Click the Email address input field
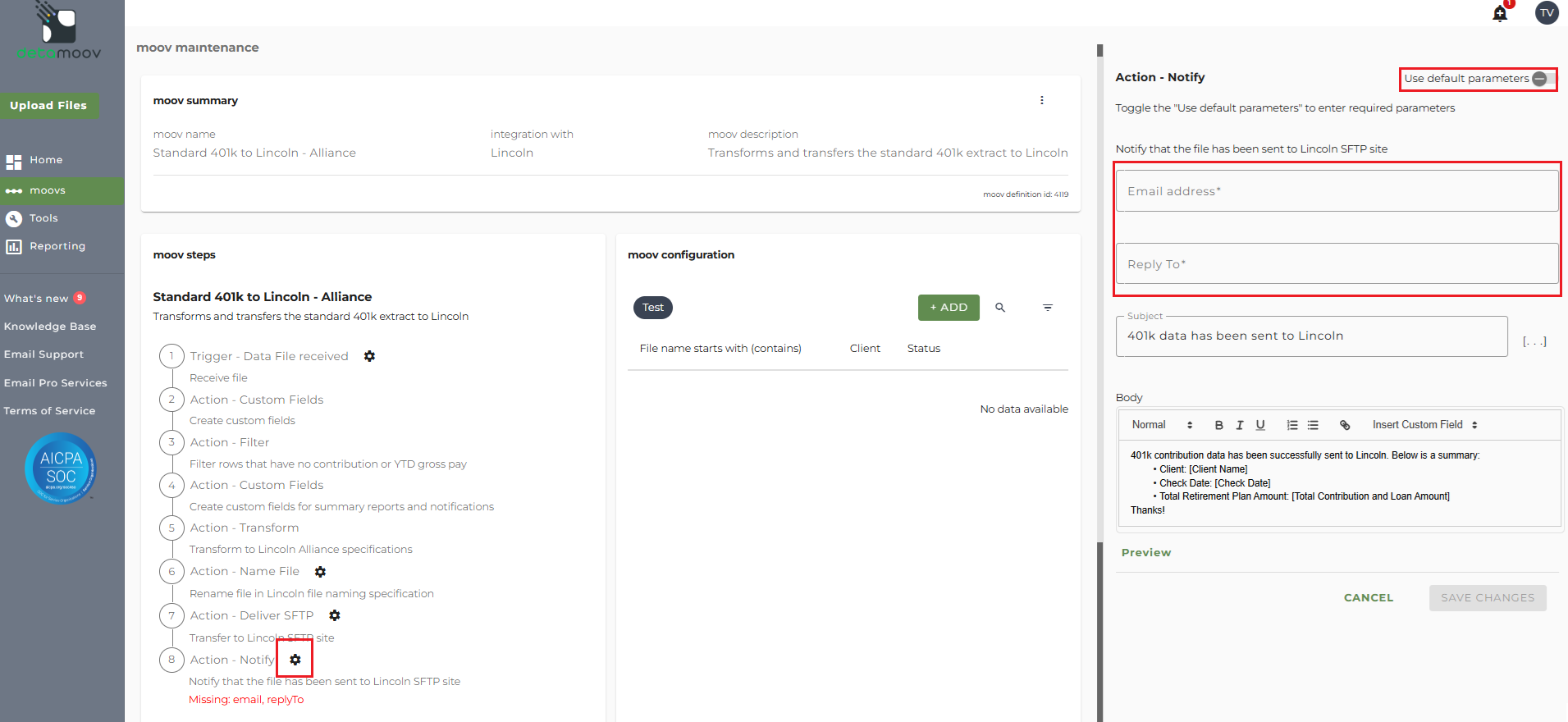The height and width of the screenshot is (722, 1568). coord(1337,191)
